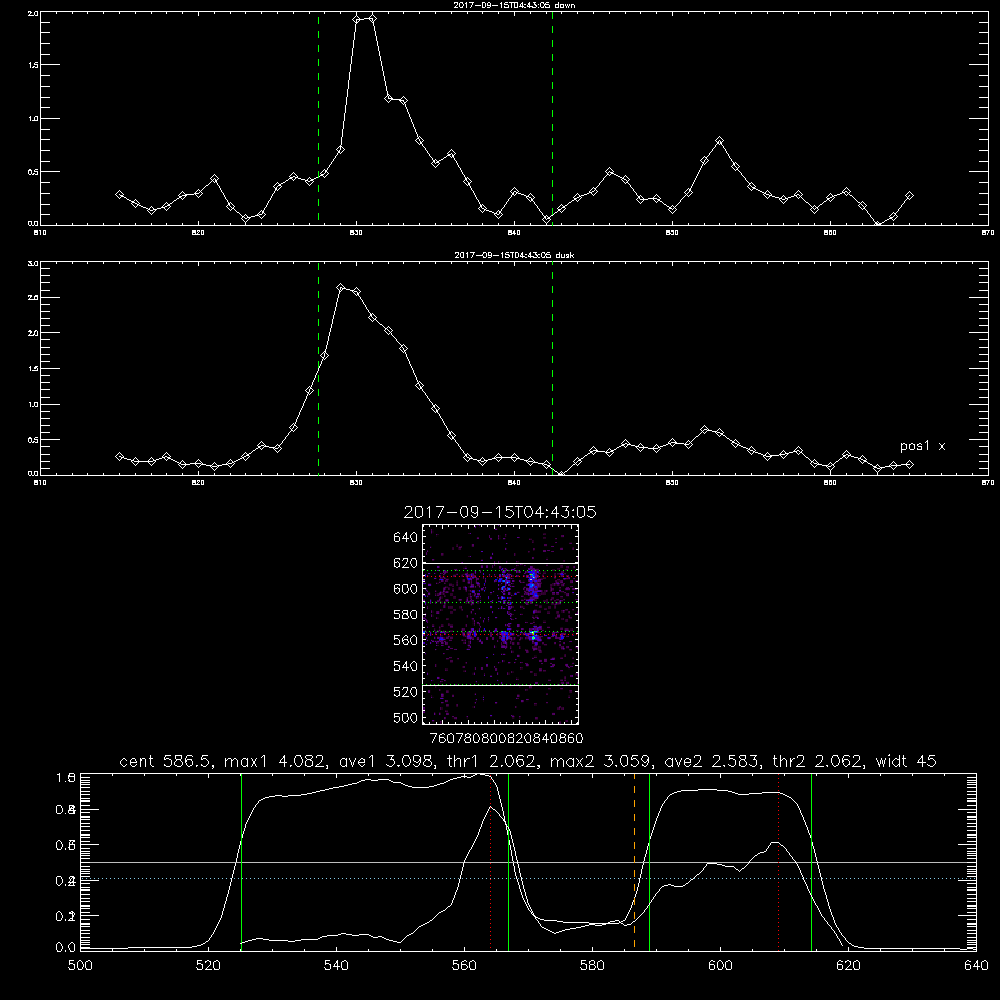Click the secondary peak diamond near 853 in dawn plot
This screenshot has width=1000, height=1000.
pos(719,140)
